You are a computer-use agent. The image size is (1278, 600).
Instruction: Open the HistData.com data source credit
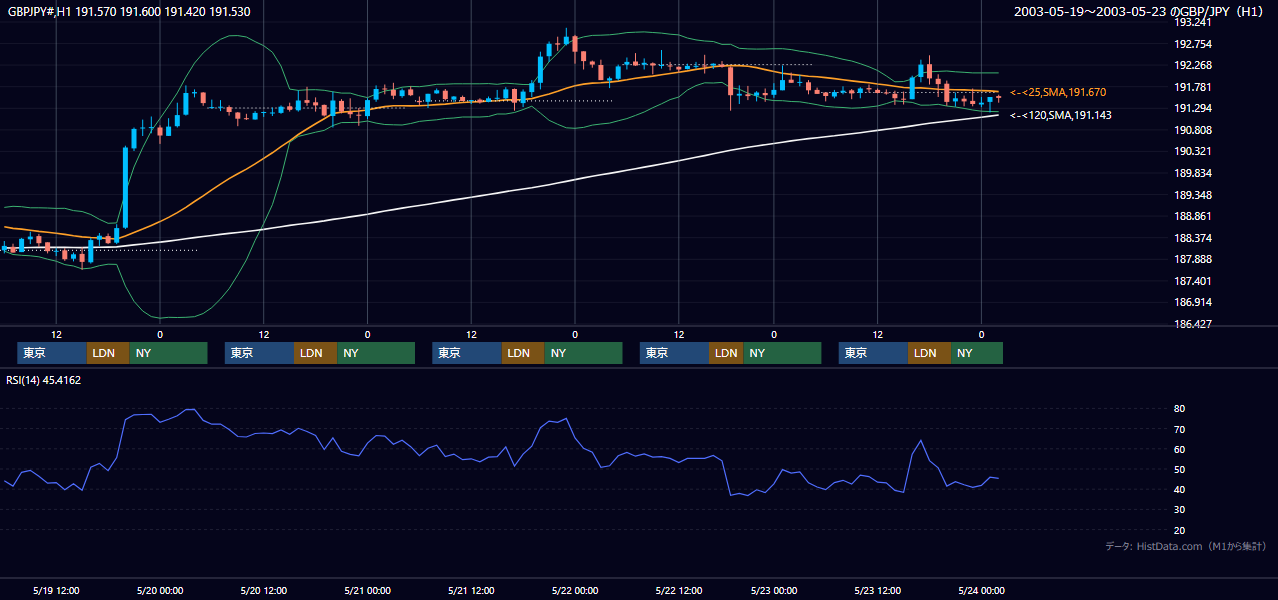click(x=1186, y=546)
